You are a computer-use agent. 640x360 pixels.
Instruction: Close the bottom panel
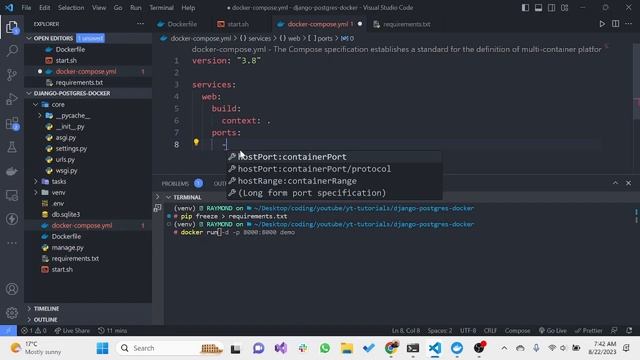(629, 183)
